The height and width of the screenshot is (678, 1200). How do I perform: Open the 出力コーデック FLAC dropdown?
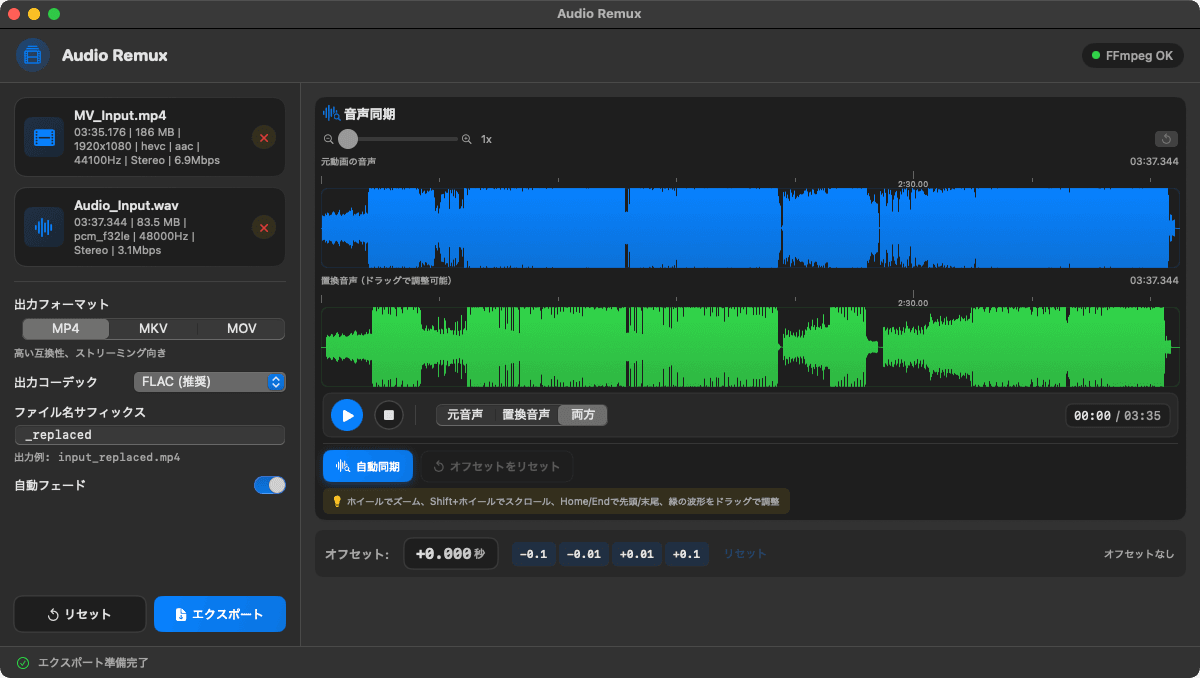209,381
